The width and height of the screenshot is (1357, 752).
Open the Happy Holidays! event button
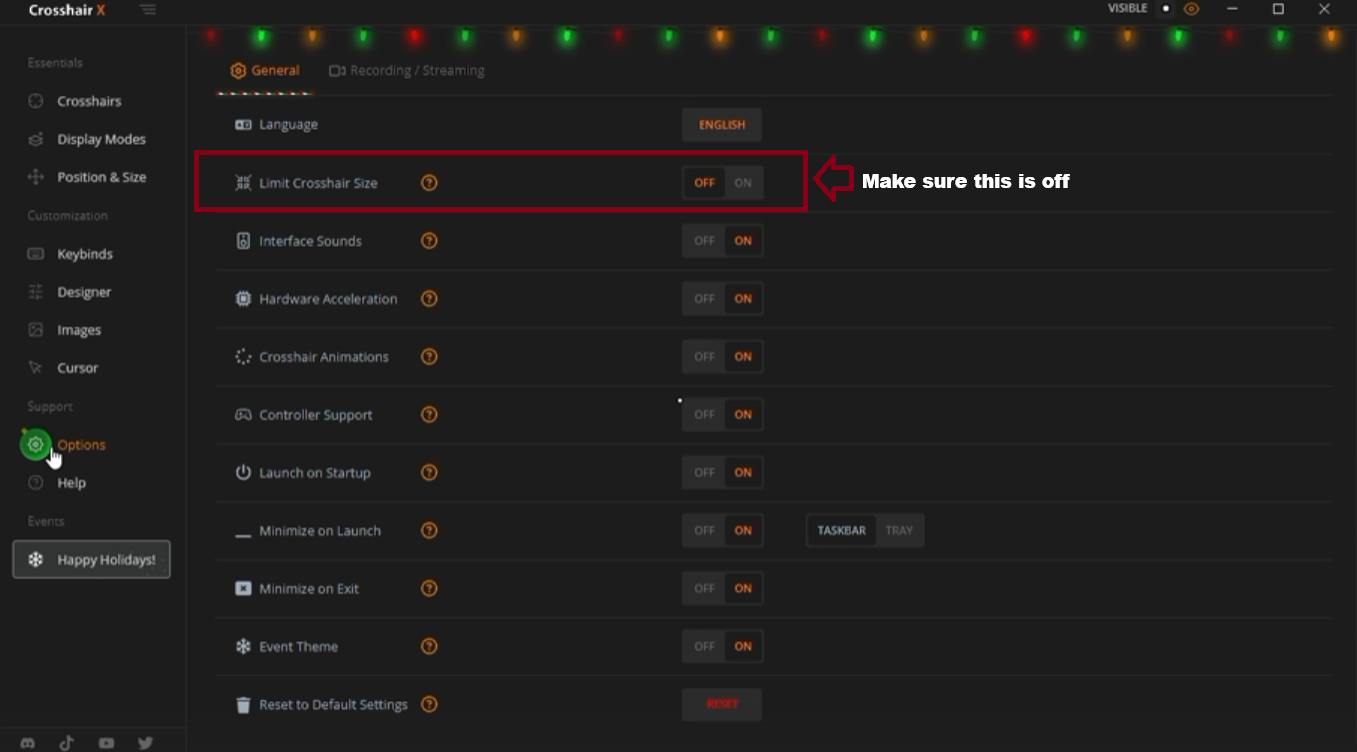(91, 560)
